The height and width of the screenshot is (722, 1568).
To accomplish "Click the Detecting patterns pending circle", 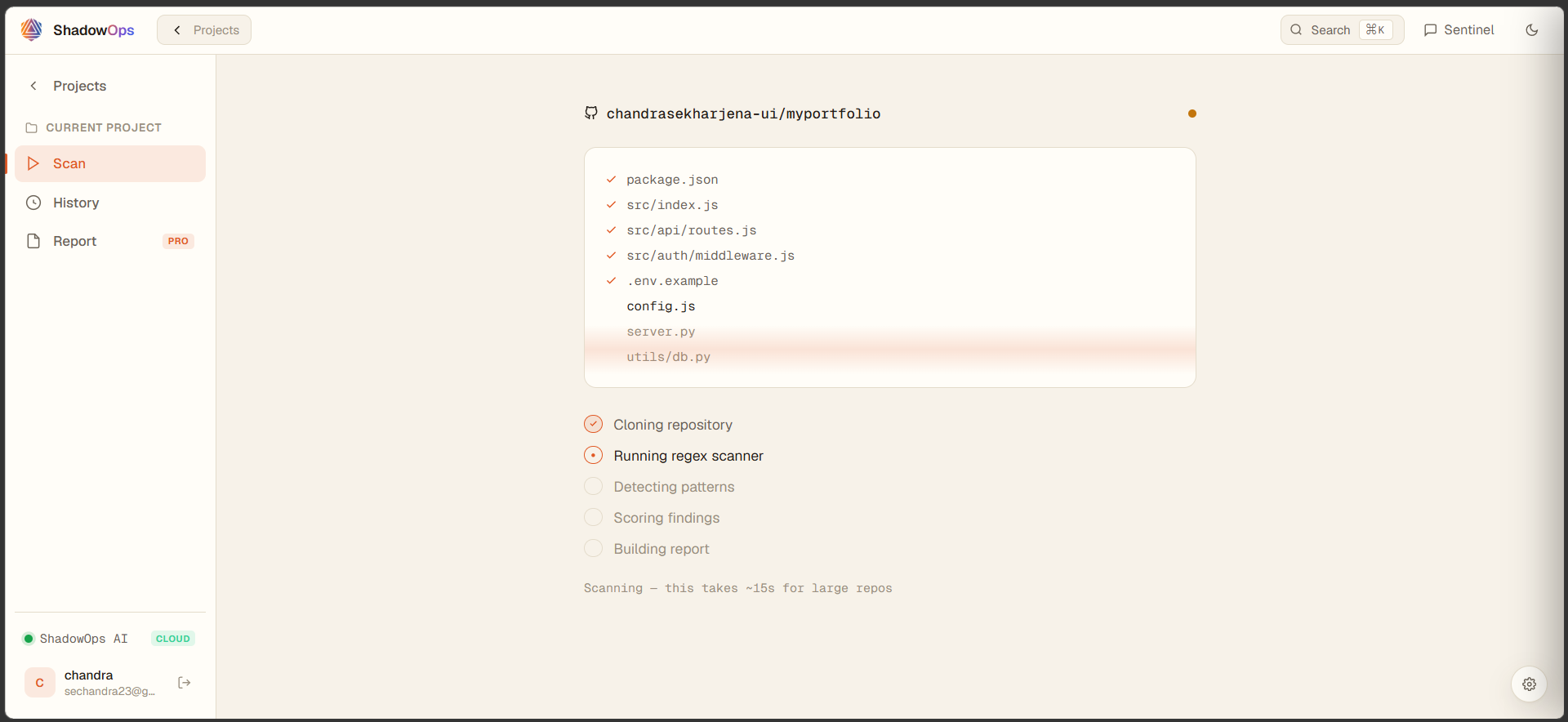I will pyautogui.click(x=594, y=487).
